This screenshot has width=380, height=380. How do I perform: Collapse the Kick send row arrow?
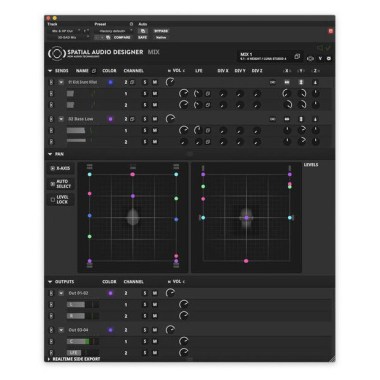click(x=61, y=82)
